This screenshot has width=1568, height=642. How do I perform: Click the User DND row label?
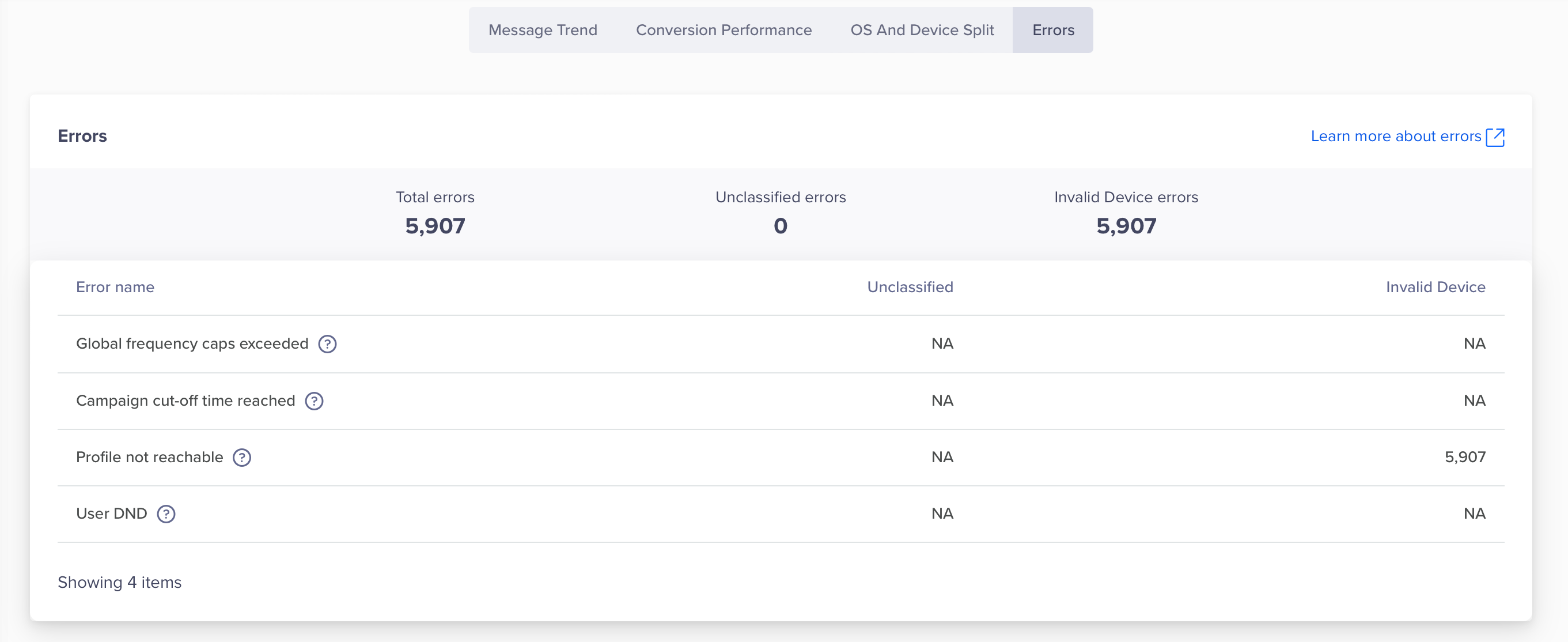click(111, 513)
